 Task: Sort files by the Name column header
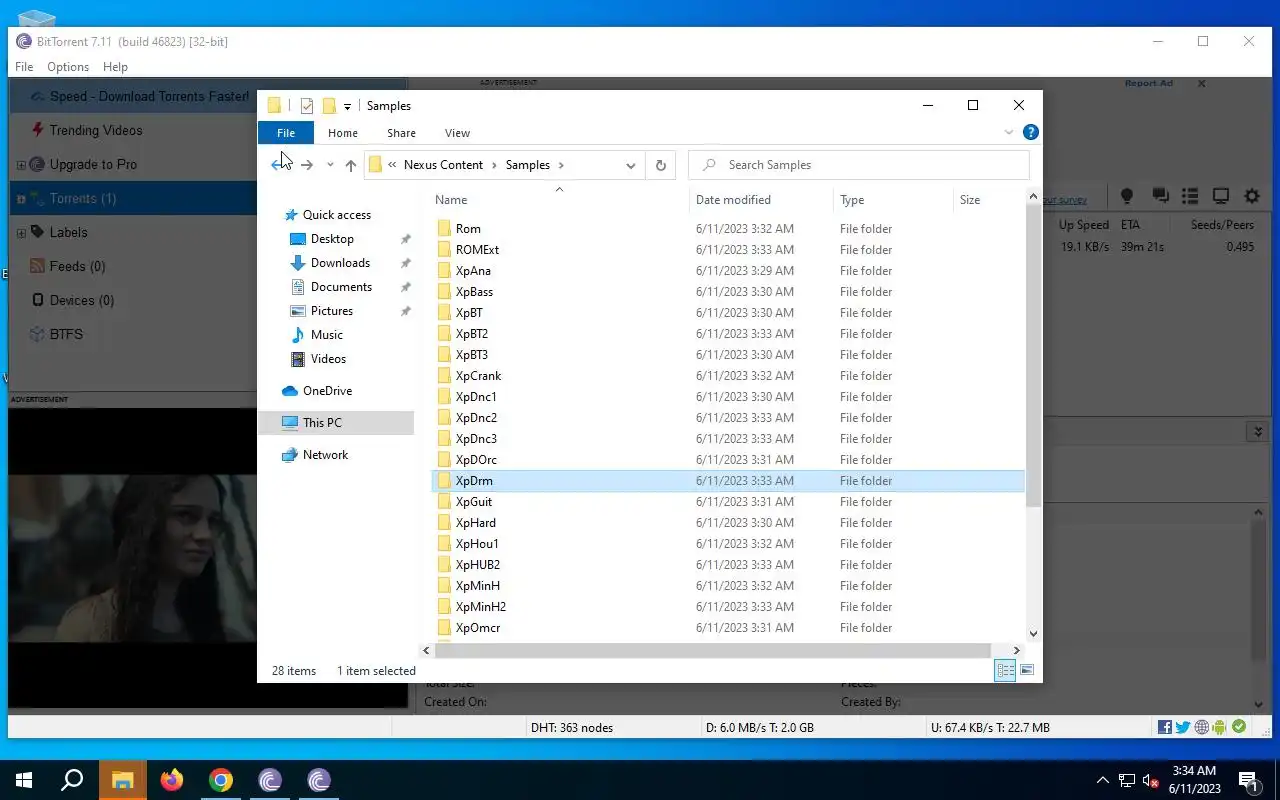451,200
